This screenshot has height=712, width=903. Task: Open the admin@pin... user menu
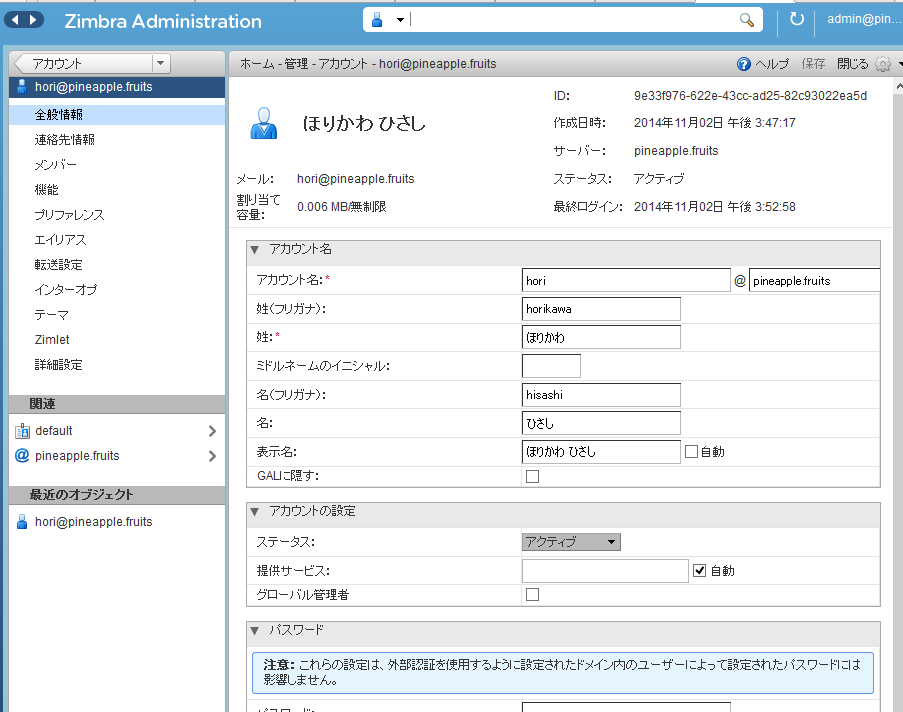(x=864, y=19)
